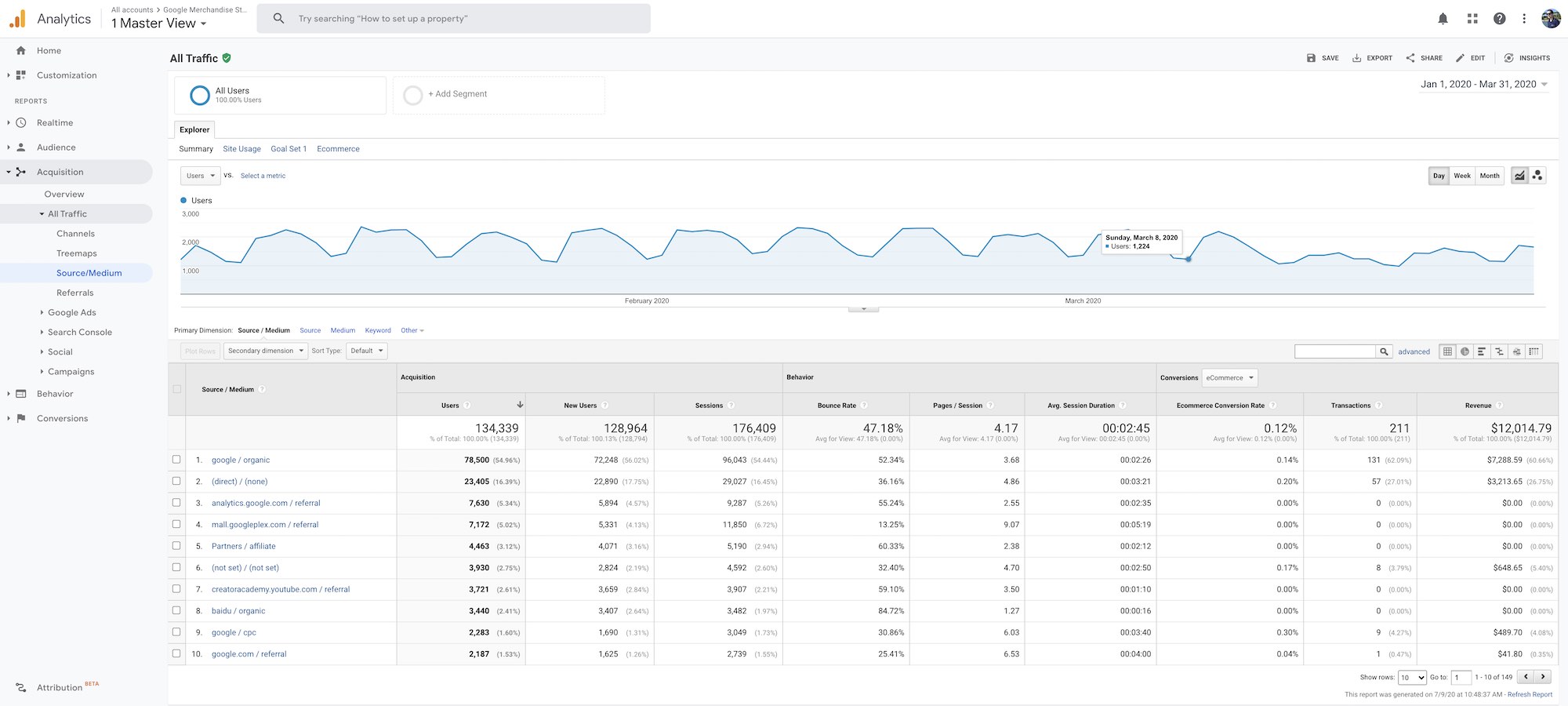The image size is (1568, 706).
Task: Check the Partners / affiliate row checkbox
Action: pos(176,546)
